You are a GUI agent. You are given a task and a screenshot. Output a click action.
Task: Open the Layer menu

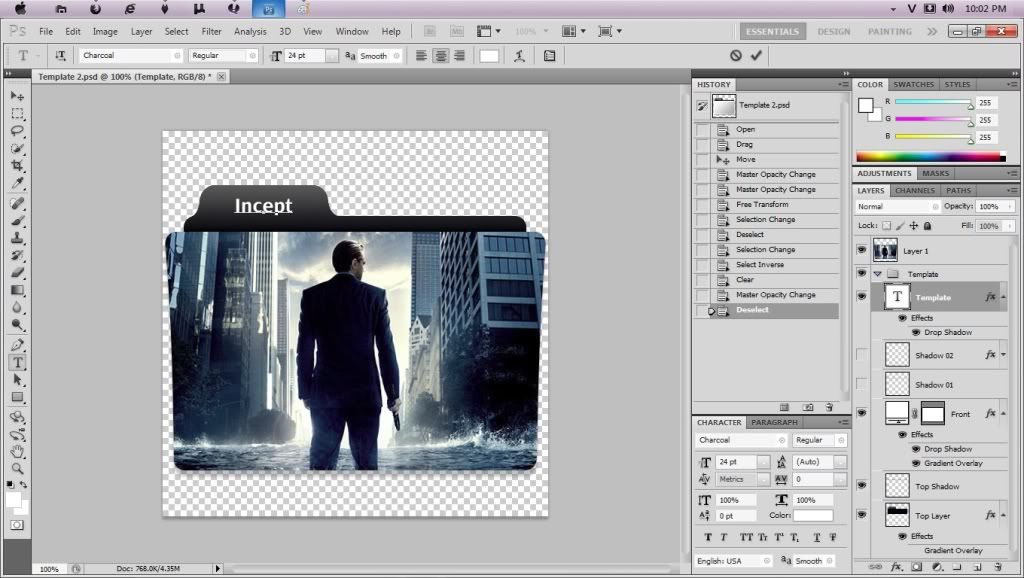(141, 31)
